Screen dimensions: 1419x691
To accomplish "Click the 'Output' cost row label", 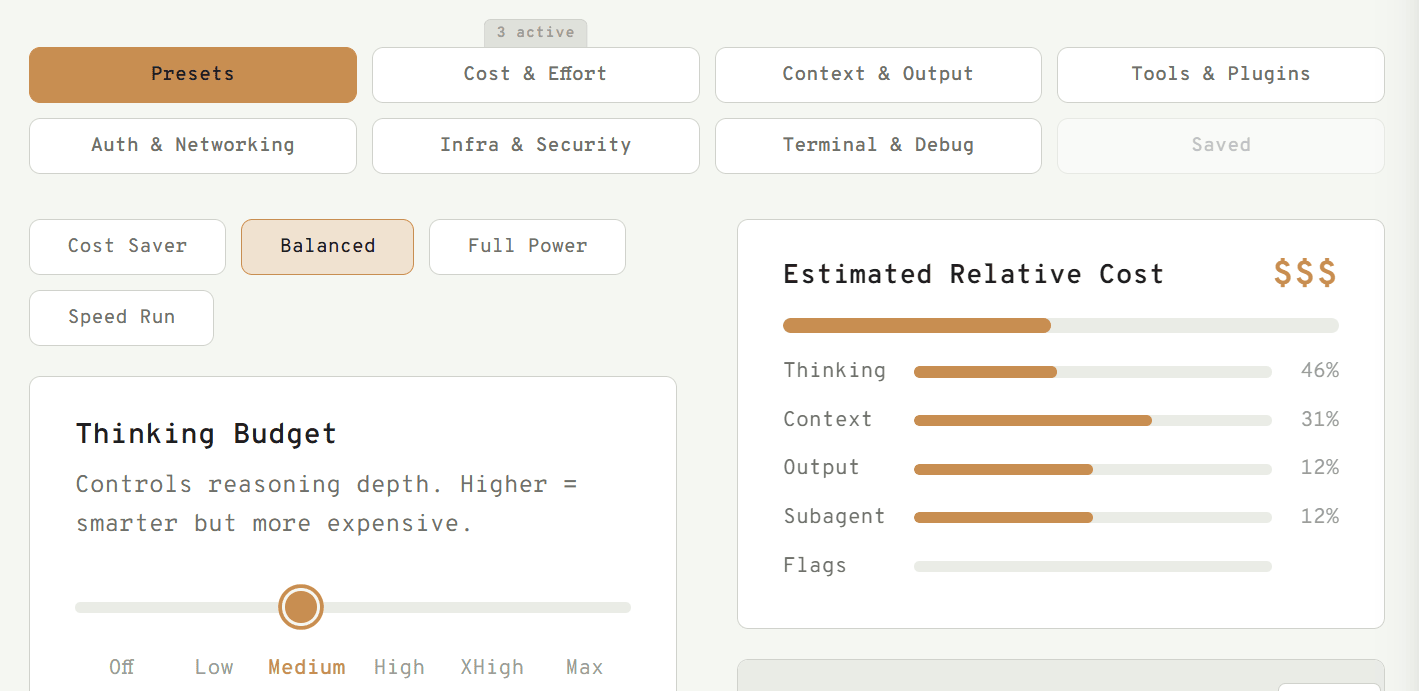I will 821,468.
